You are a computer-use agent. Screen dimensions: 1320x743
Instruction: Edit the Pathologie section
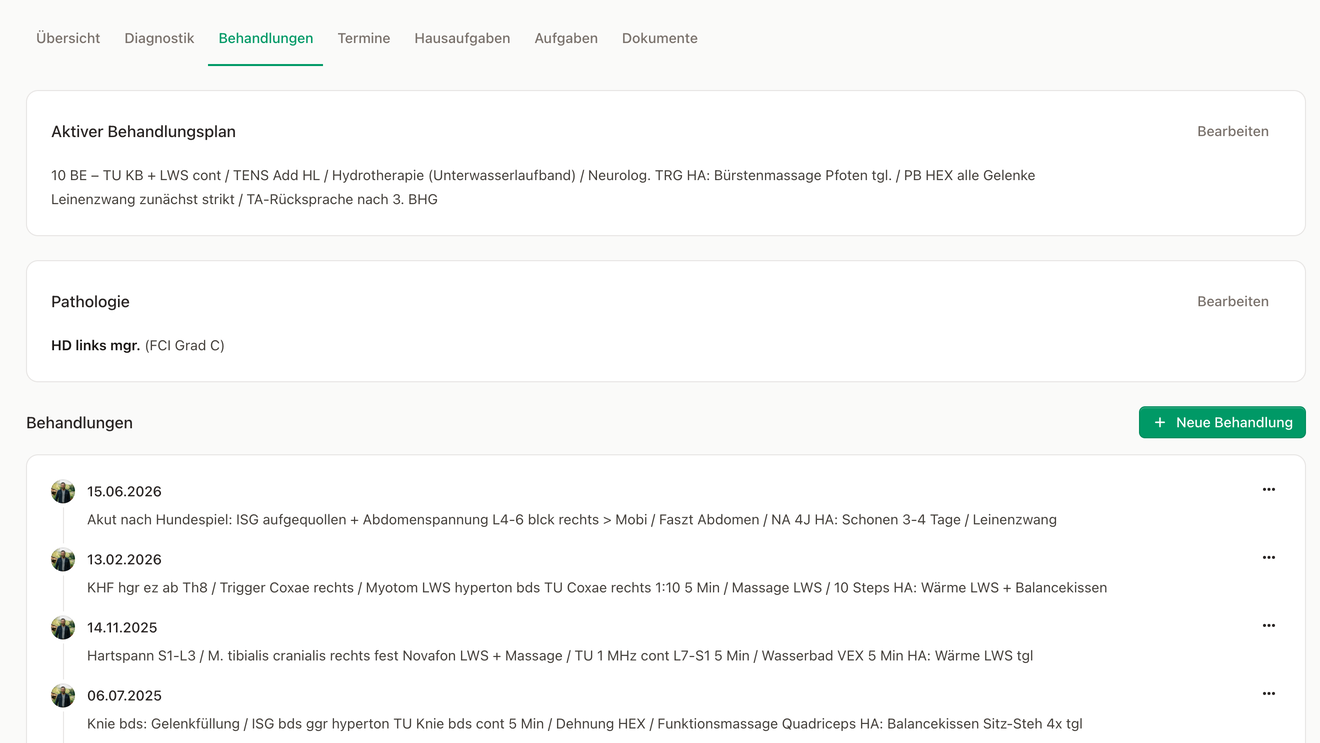pos(1233,301)
